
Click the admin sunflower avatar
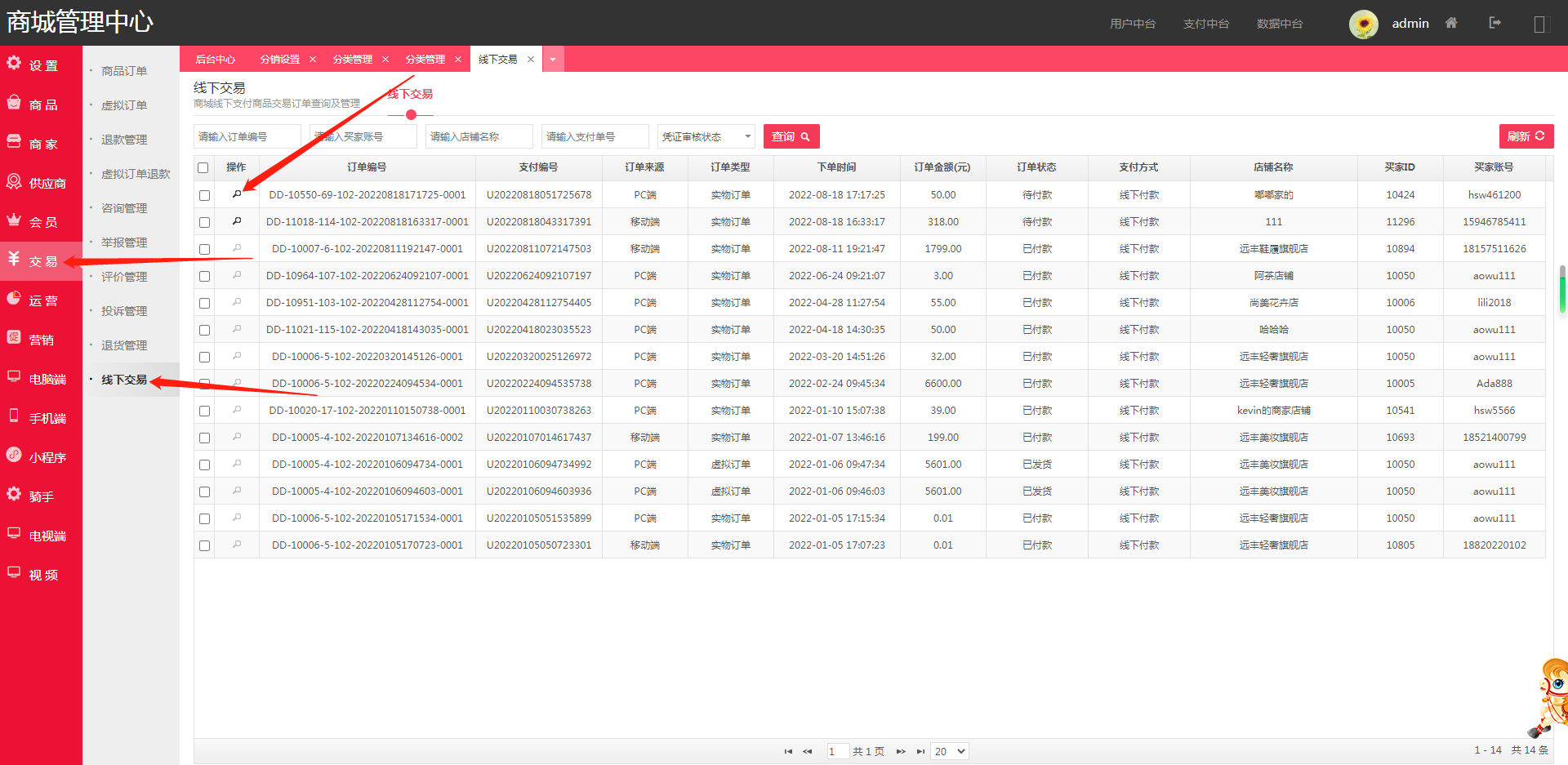tap(1364, 24)
